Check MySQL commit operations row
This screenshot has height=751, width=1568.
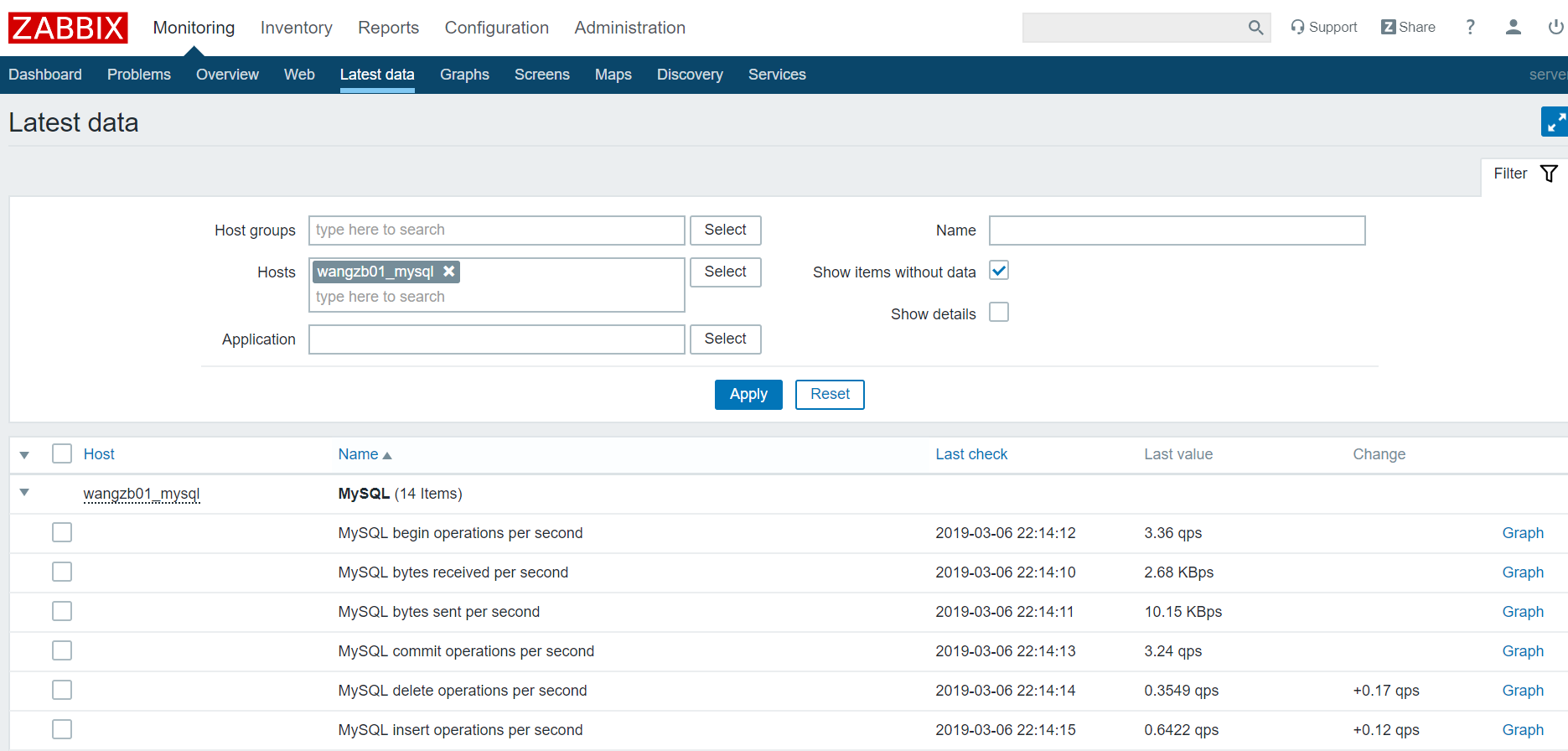[62, 650]
